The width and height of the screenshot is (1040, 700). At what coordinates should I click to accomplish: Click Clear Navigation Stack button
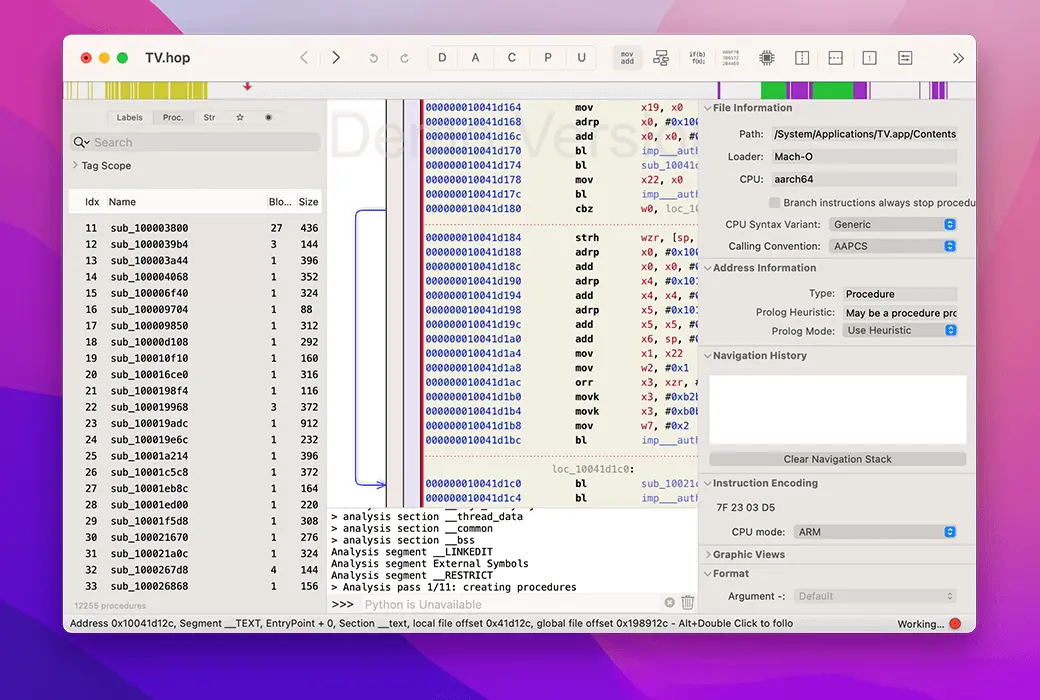[837, 459]
